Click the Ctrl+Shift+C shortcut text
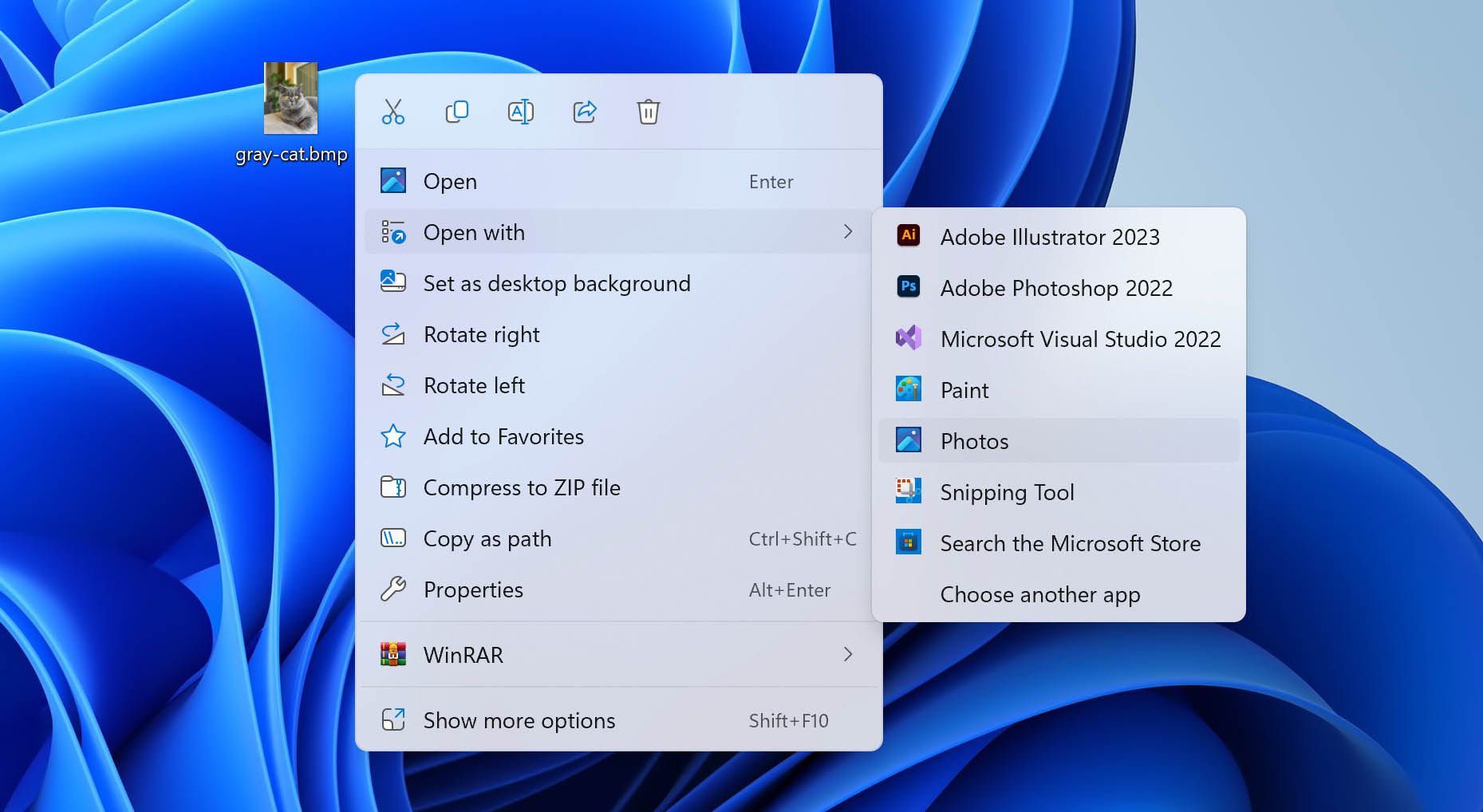The width and height of the screenshot is (1483, 812). tap(803, 539)
